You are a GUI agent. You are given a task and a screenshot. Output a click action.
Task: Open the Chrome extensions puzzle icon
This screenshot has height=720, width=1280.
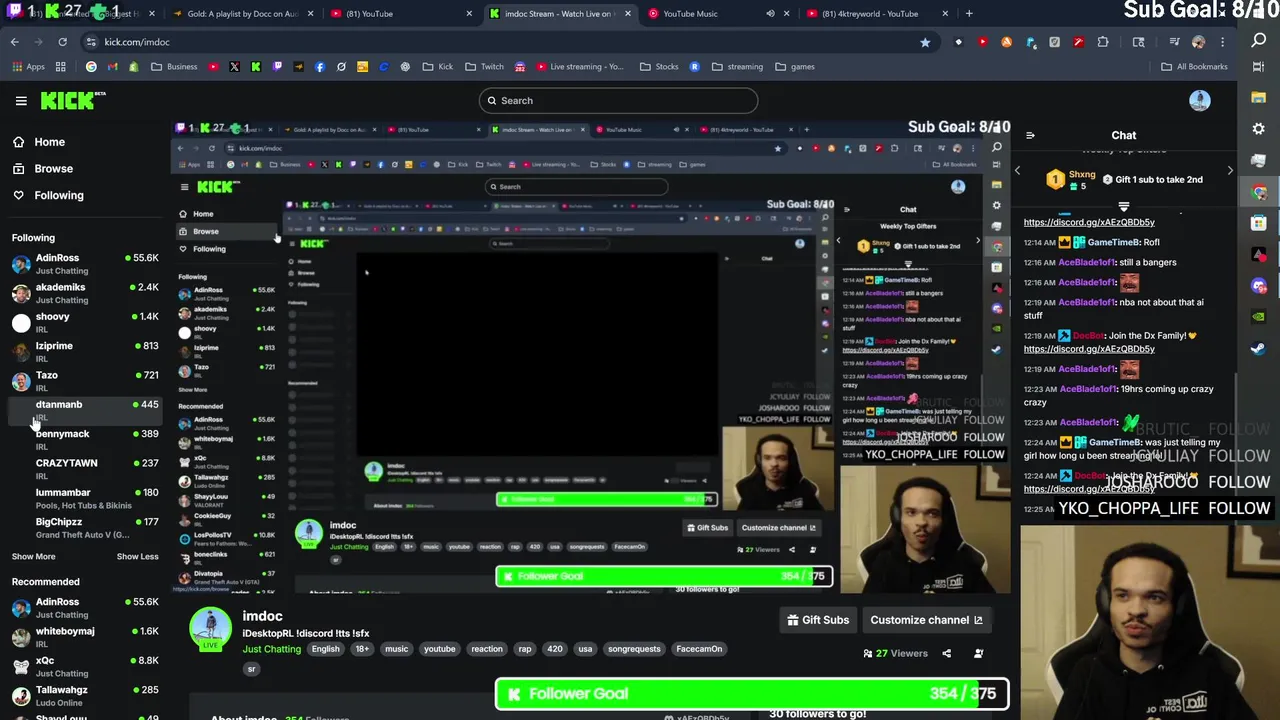(x=1103, y=42)
